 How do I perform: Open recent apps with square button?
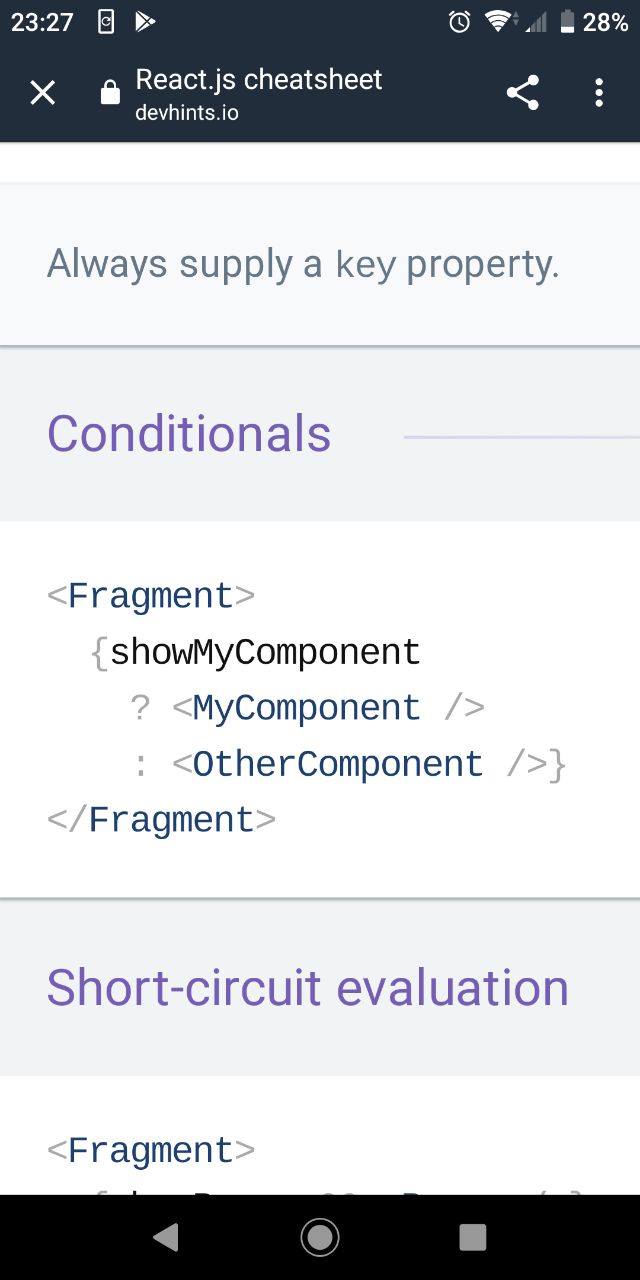tap(473, 1237)
